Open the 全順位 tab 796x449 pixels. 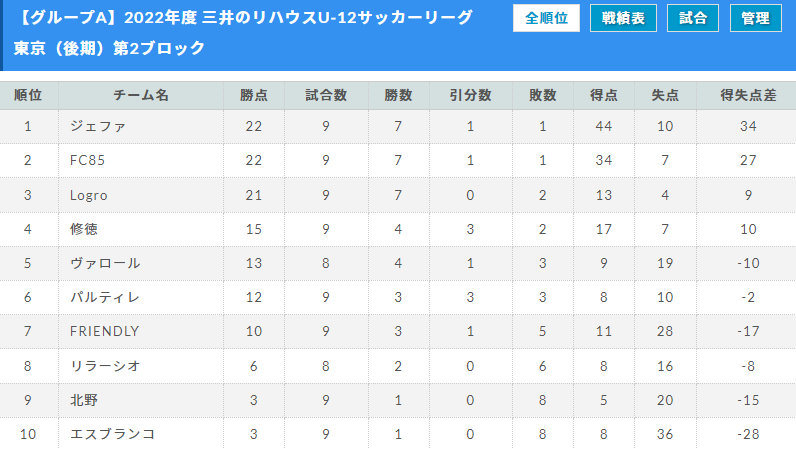[546, 18]
